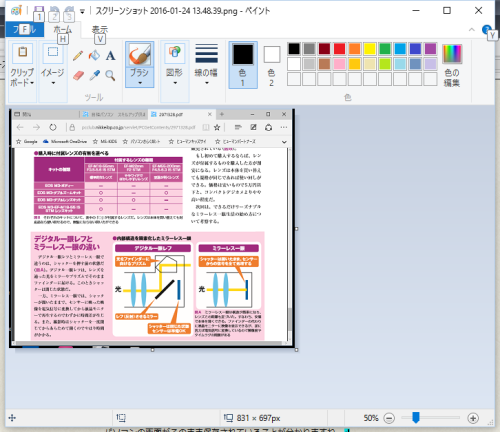
Task: Click the 50% zoom level text
Action: point(371,418)
